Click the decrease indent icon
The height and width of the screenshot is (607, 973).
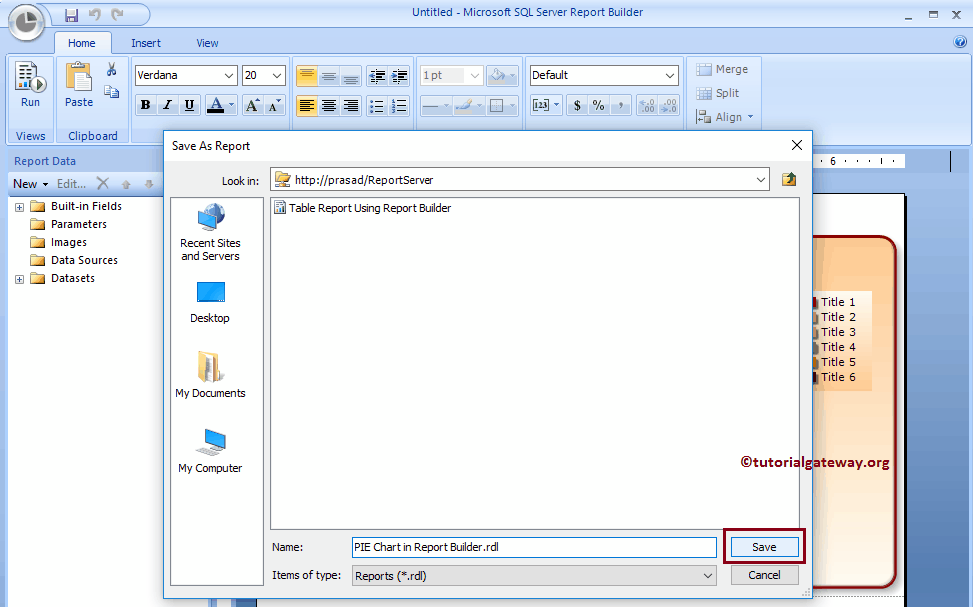coord(377,76)
